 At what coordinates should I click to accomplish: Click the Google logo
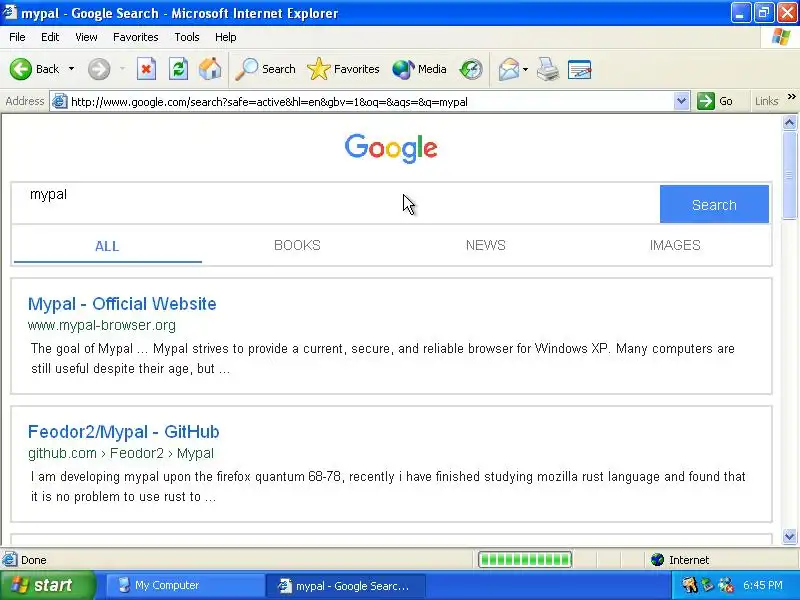click(x=391, y=148)
